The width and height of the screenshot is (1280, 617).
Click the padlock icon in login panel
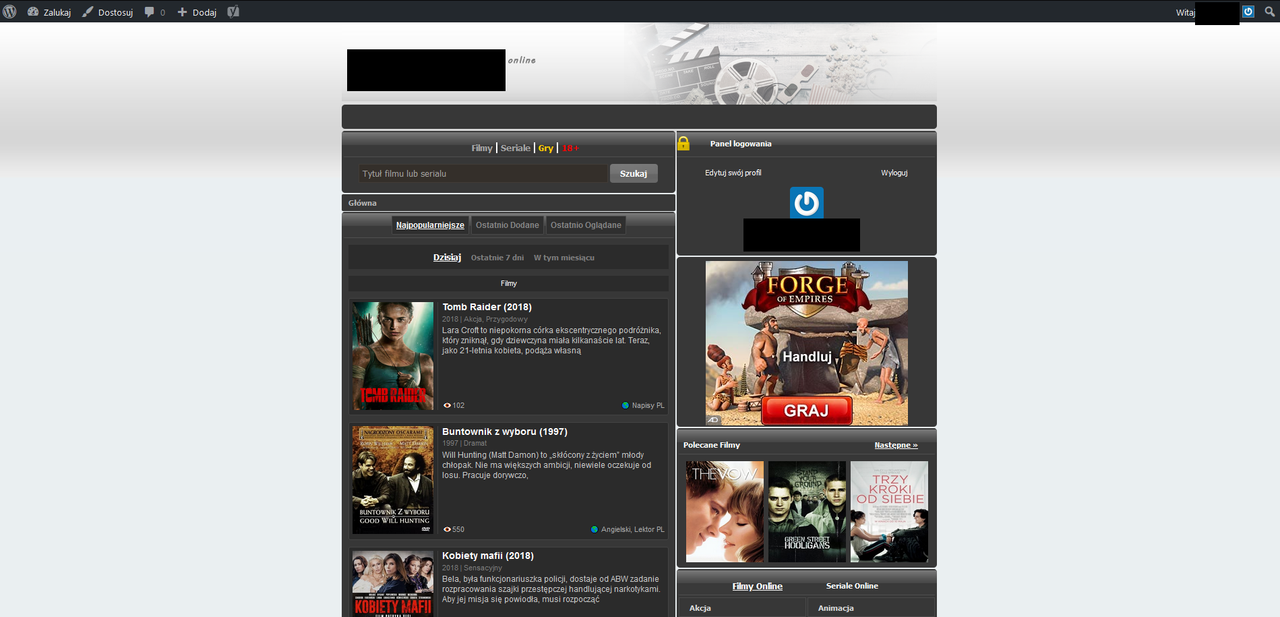click(684, 143)
